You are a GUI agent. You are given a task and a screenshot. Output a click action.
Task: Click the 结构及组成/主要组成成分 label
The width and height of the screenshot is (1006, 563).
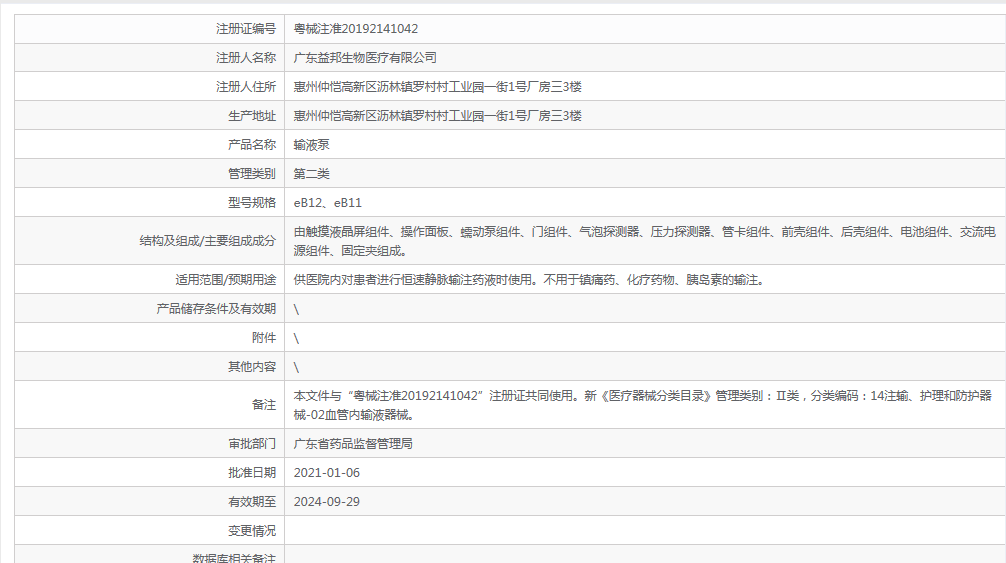pyautogui.click(x=207, y=241)
